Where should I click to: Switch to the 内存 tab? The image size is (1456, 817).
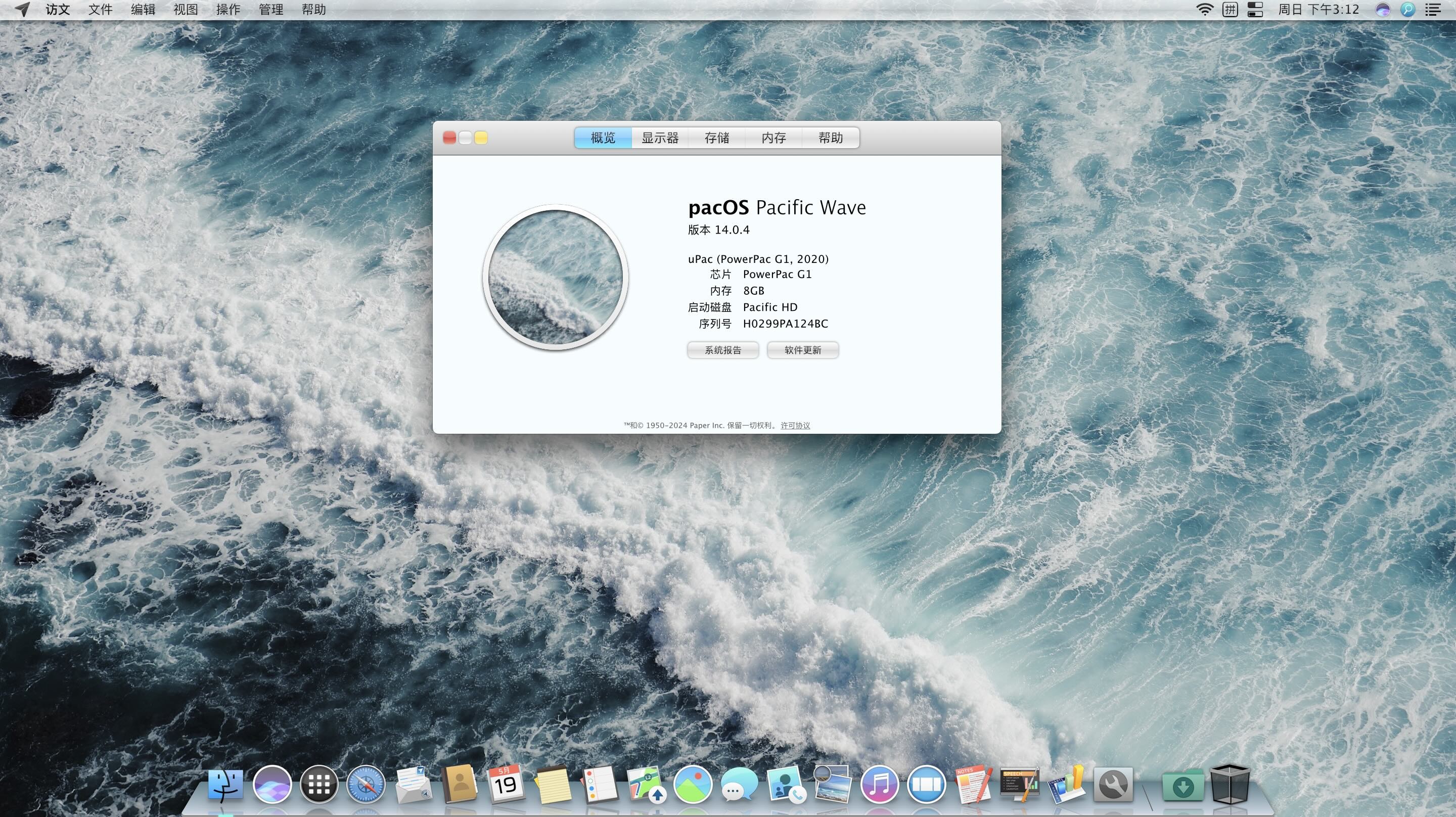point(774,138)
